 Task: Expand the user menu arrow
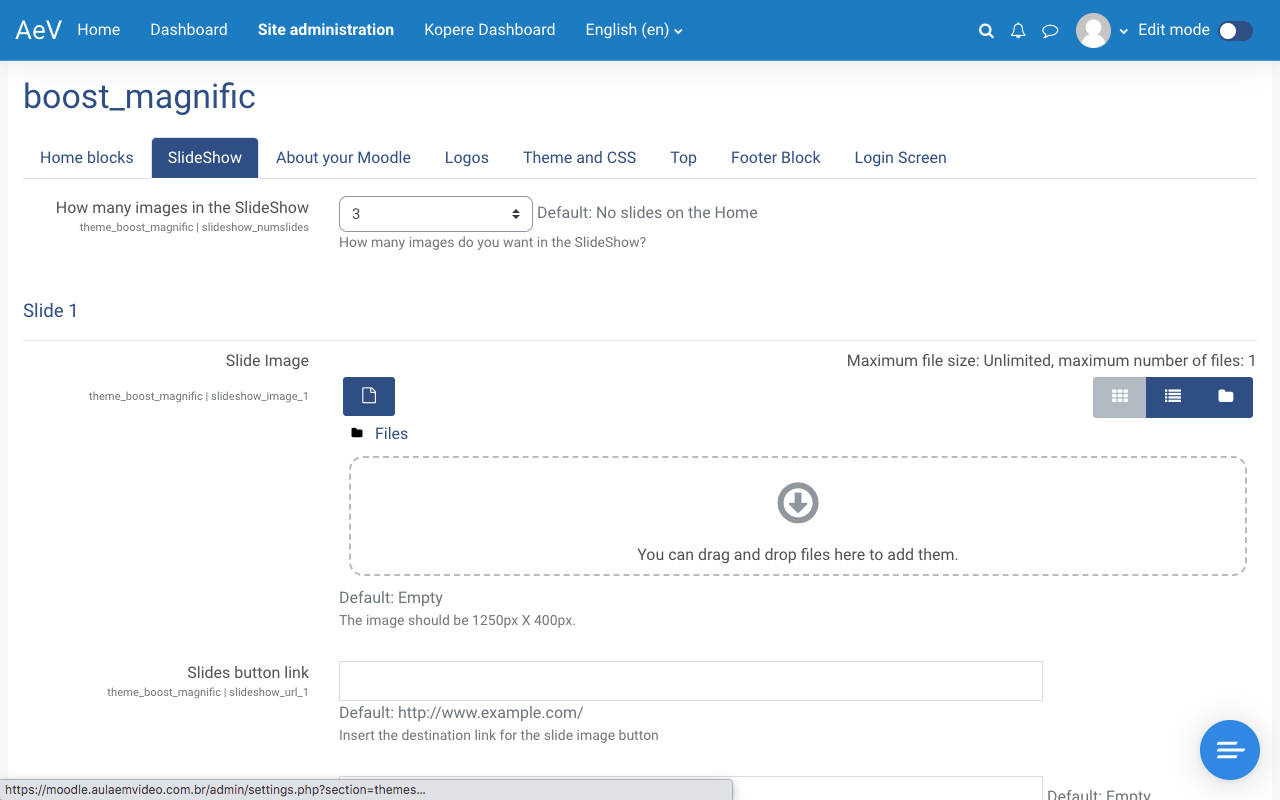(x=1124, y=31)
